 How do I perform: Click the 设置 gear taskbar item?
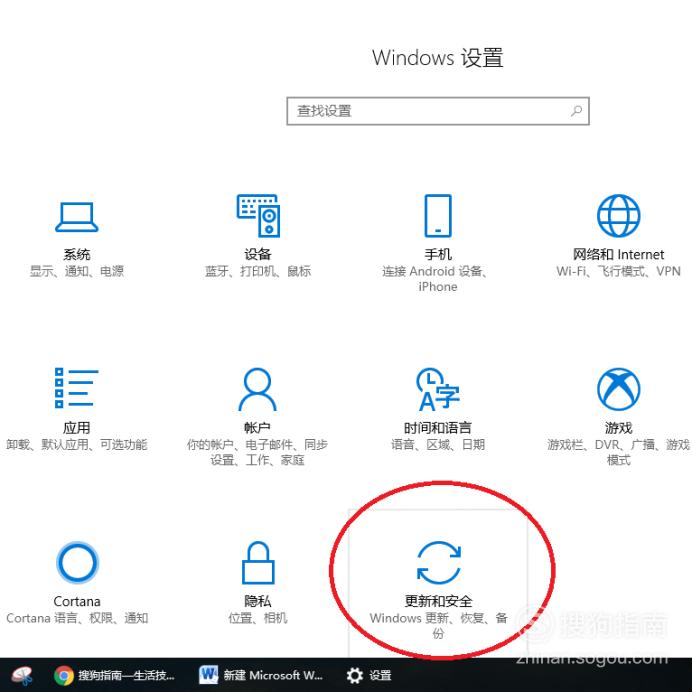369,675
